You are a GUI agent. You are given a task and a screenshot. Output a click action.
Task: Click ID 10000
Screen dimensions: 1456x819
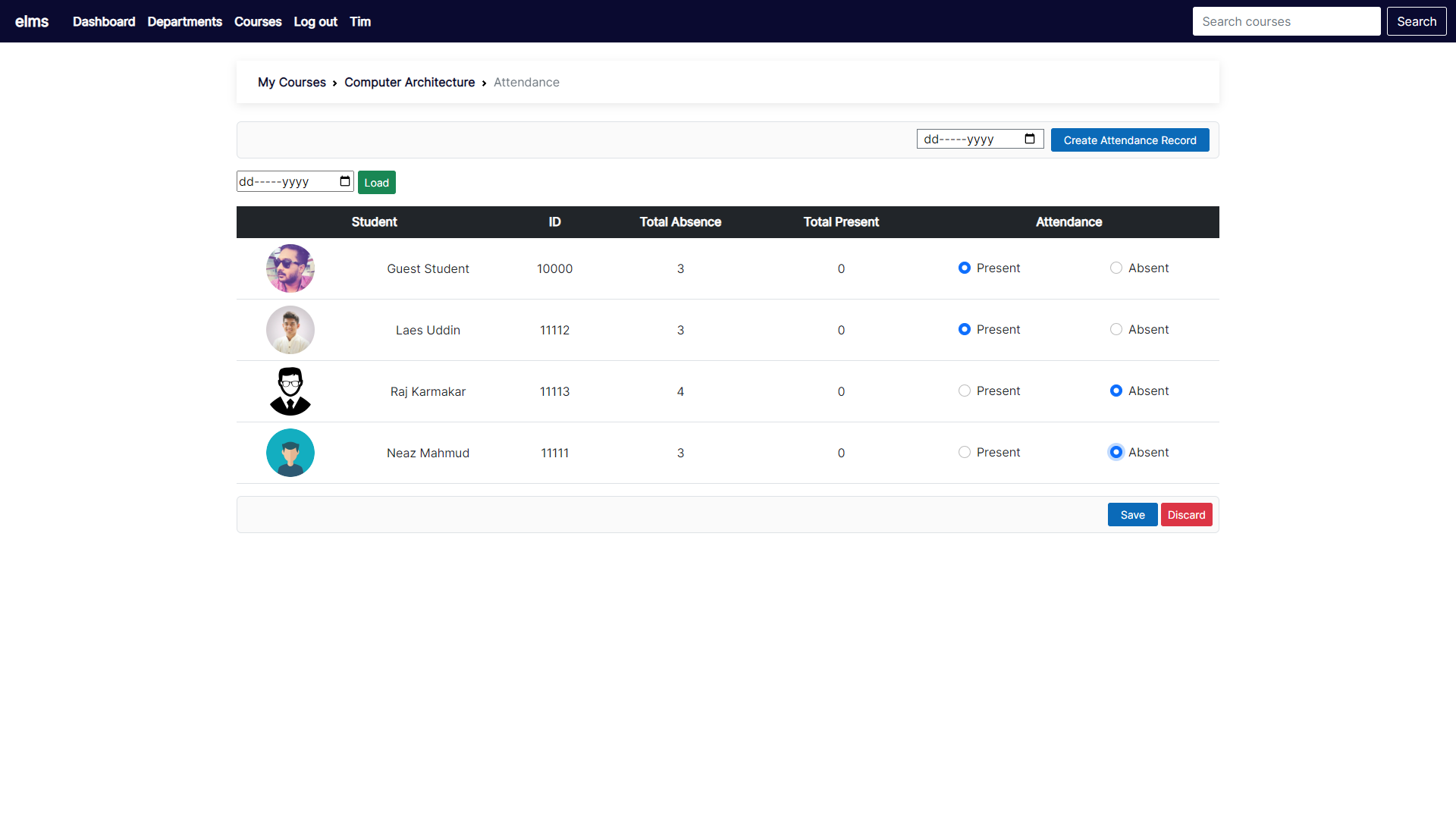555,268
